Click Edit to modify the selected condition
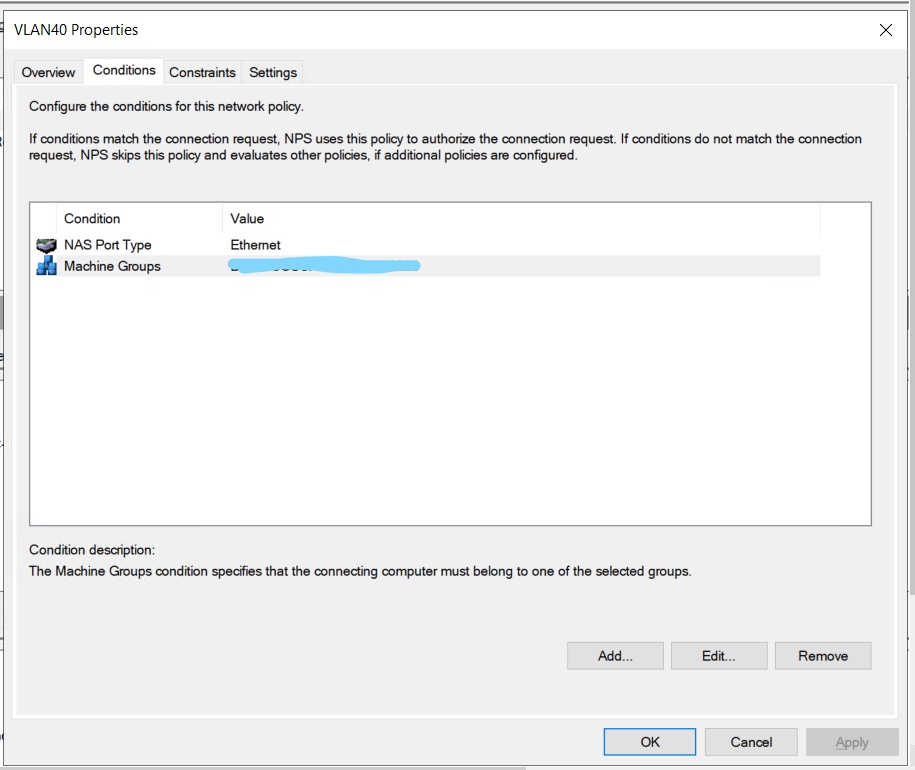 click(x=718, y=655)
